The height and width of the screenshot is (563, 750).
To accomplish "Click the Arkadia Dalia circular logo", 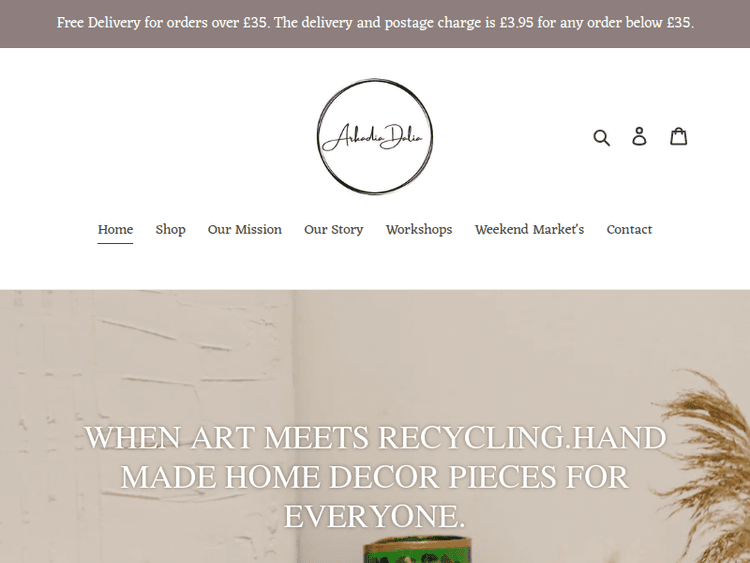I will click(x=375, y=136).
